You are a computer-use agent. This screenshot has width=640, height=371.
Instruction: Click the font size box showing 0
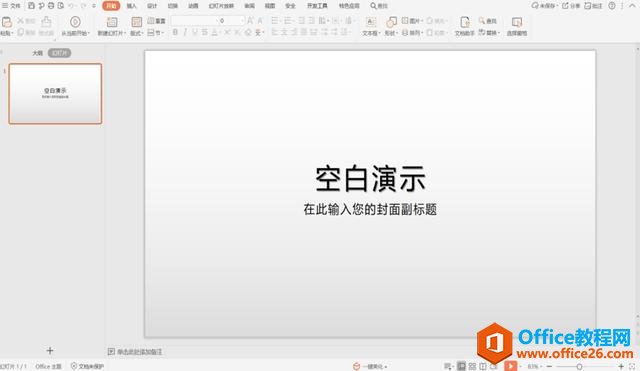(x=230, y=20)
